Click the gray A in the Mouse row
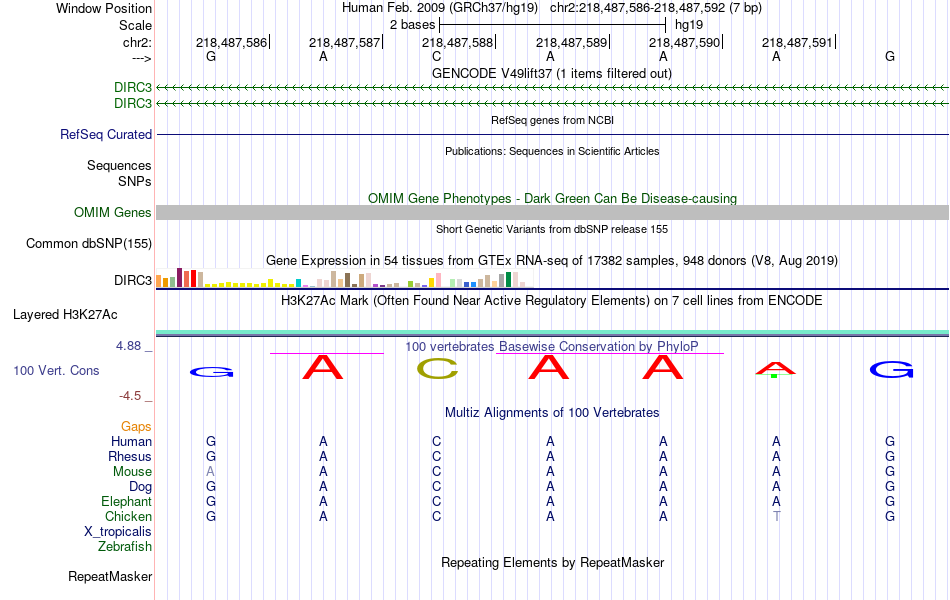This screenshot has width=950, height=600. coord(210,472)
